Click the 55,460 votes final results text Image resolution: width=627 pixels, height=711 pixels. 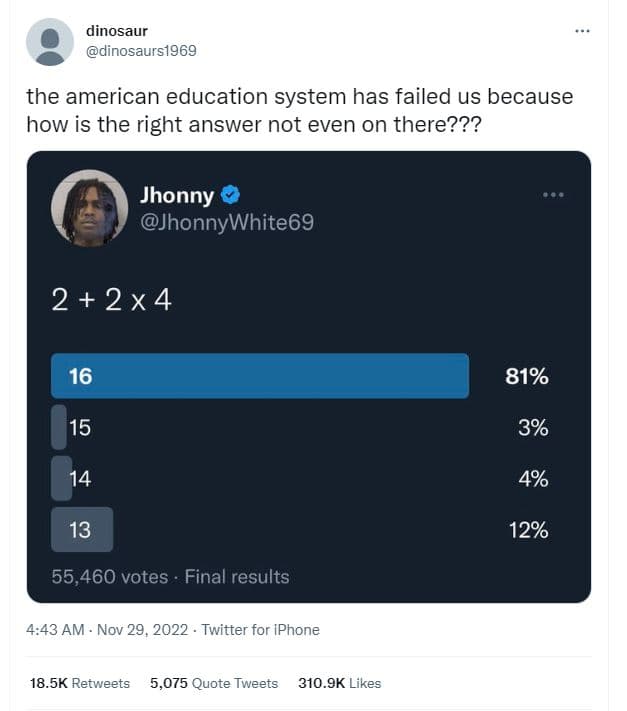click(x=170, y=577)
